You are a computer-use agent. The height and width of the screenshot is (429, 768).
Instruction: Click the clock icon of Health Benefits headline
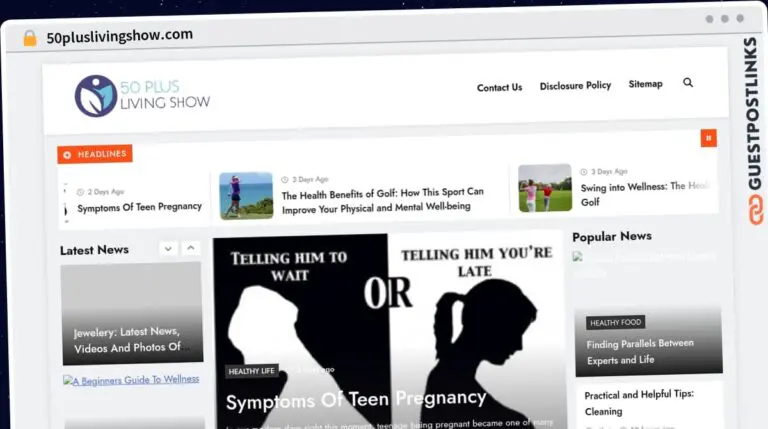pyautogui.click(x=285, y=180)
